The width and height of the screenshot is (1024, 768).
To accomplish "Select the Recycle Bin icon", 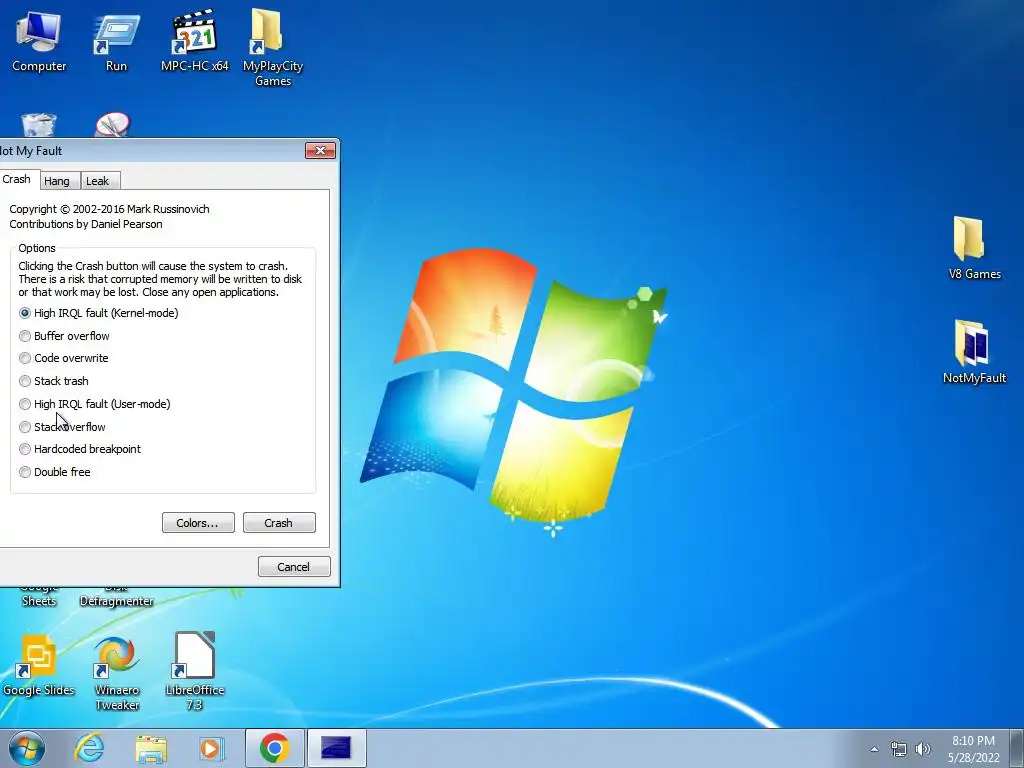I will tap(39, 125).
